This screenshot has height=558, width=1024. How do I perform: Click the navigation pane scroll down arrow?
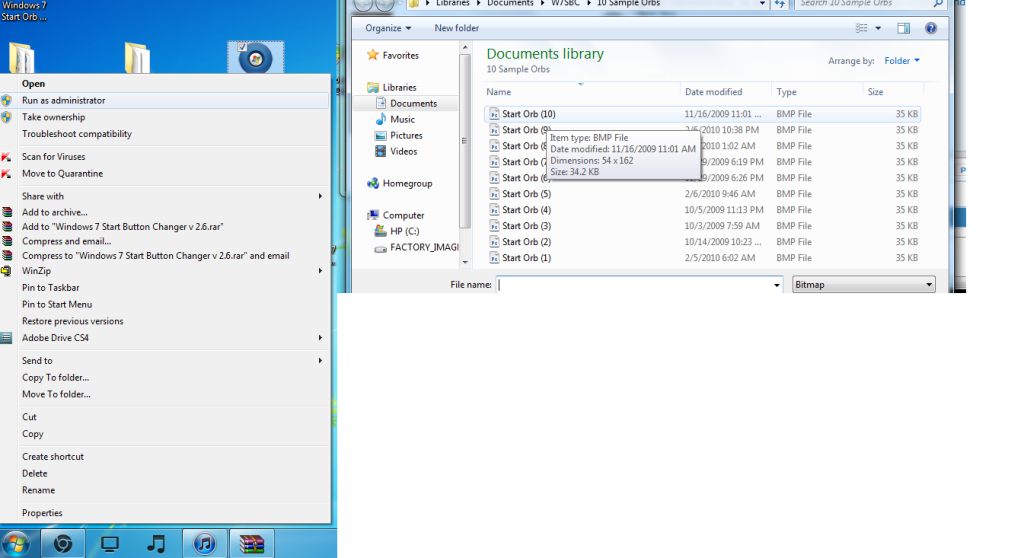click(x=465, y=262)
